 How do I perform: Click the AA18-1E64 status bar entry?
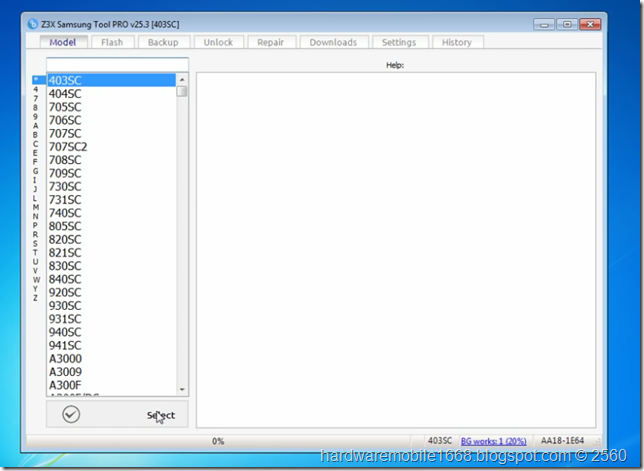click(x=562, y=441)
